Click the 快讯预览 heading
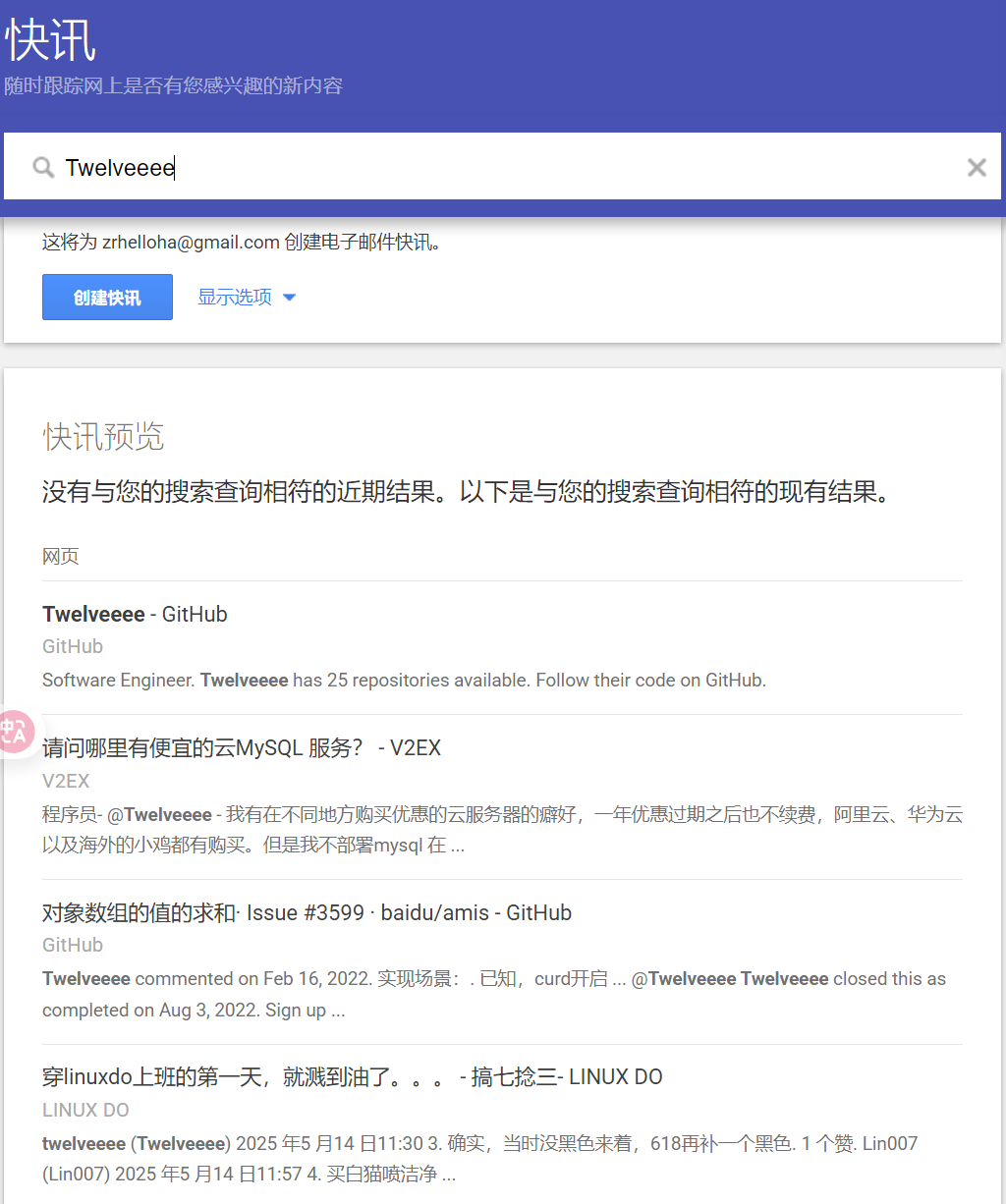Screen dimensions: 1006x1204 103,436
